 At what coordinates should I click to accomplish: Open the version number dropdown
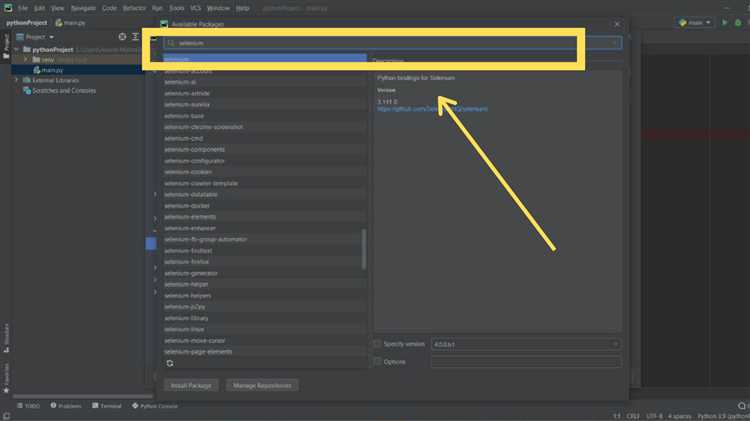[x=526, y=344]
